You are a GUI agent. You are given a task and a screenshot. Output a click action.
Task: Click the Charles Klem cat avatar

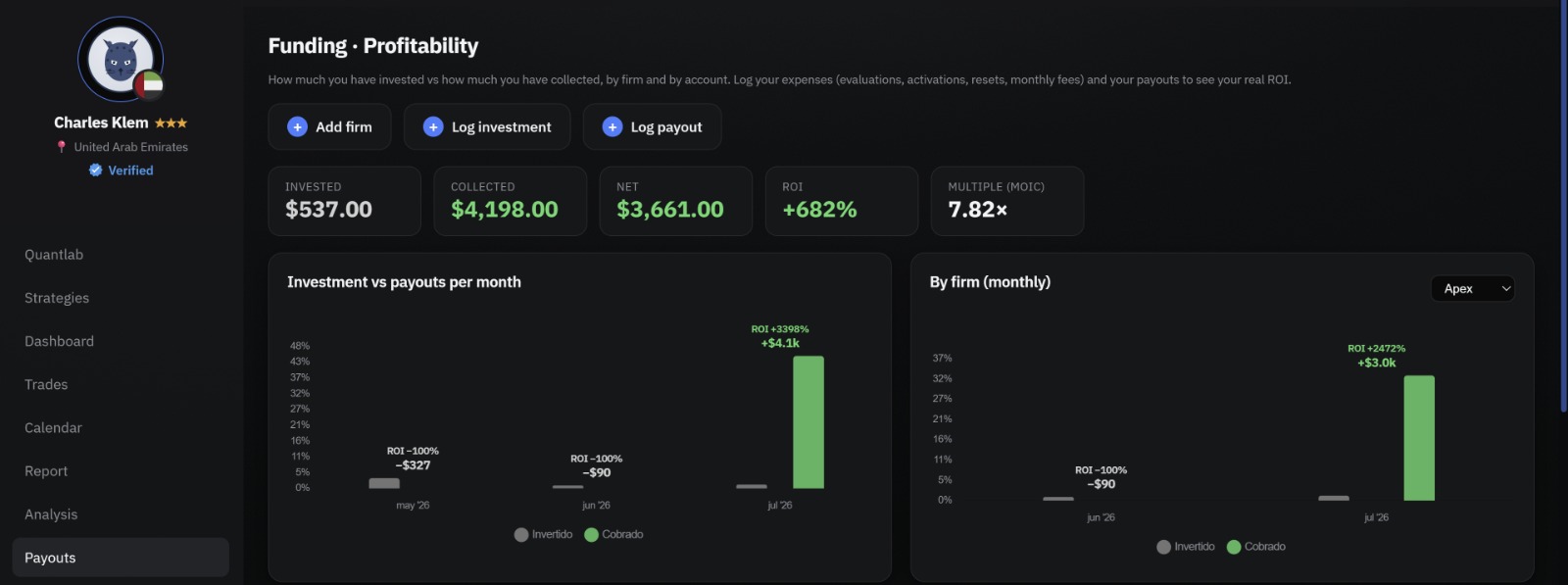click(121, 60)
